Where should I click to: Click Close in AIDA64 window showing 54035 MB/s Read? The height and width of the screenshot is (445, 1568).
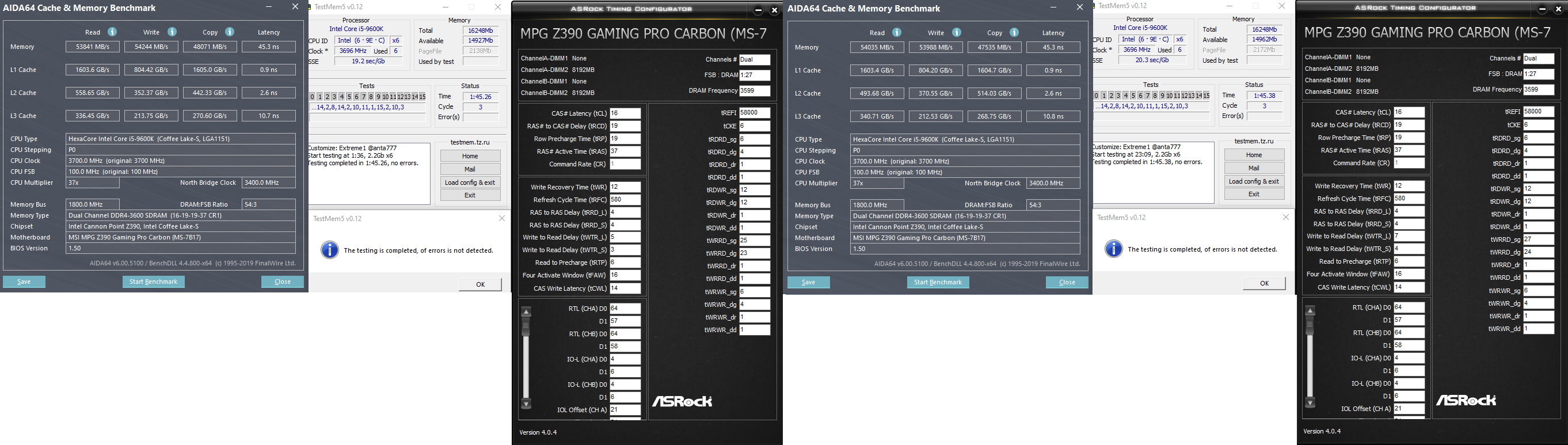click(x=1067, y=283)
